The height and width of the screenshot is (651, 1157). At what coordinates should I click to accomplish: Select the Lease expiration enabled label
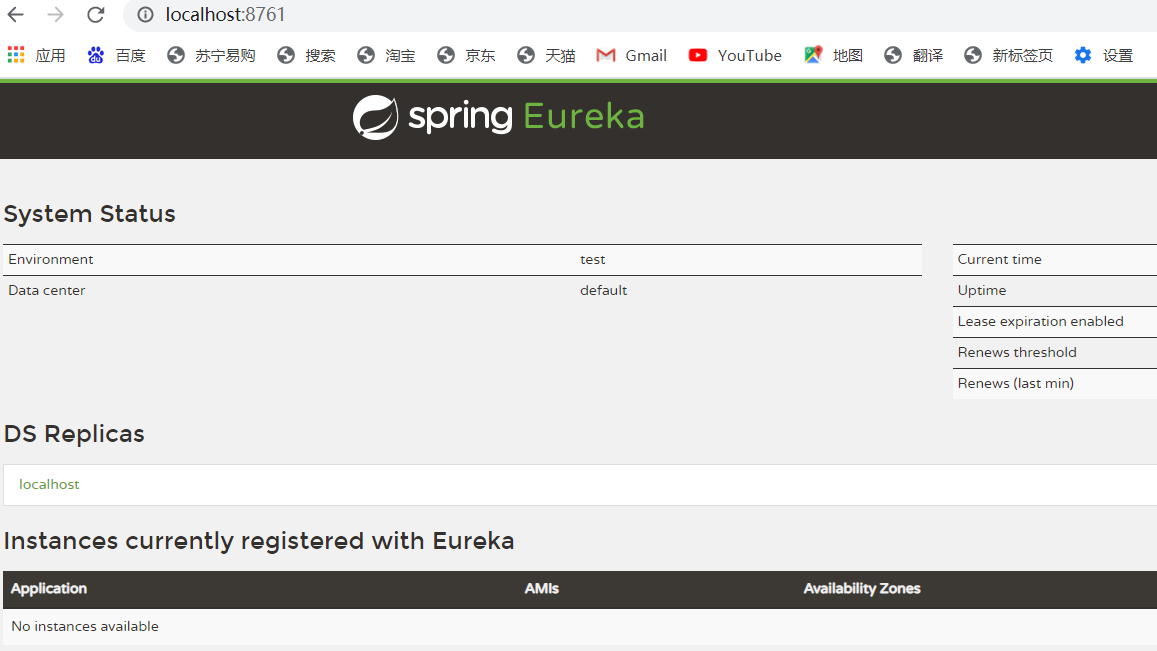(x=1040, y=321)
